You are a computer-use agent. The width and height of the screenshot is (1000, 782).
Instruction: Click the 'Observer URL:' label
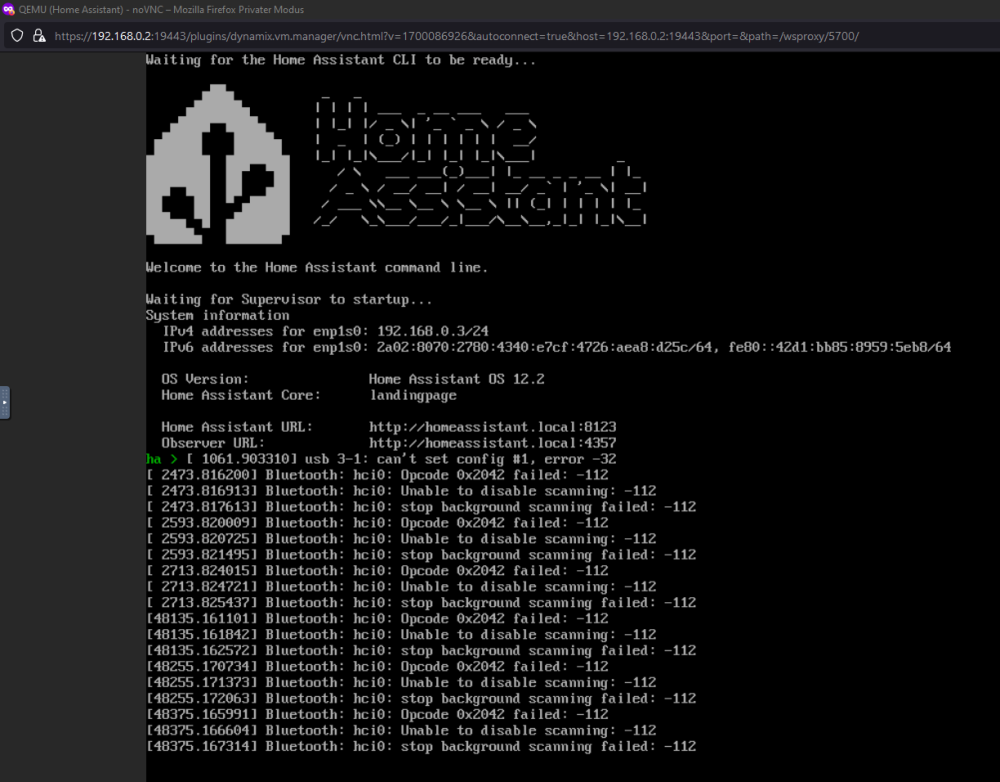[x=213, y=443]
